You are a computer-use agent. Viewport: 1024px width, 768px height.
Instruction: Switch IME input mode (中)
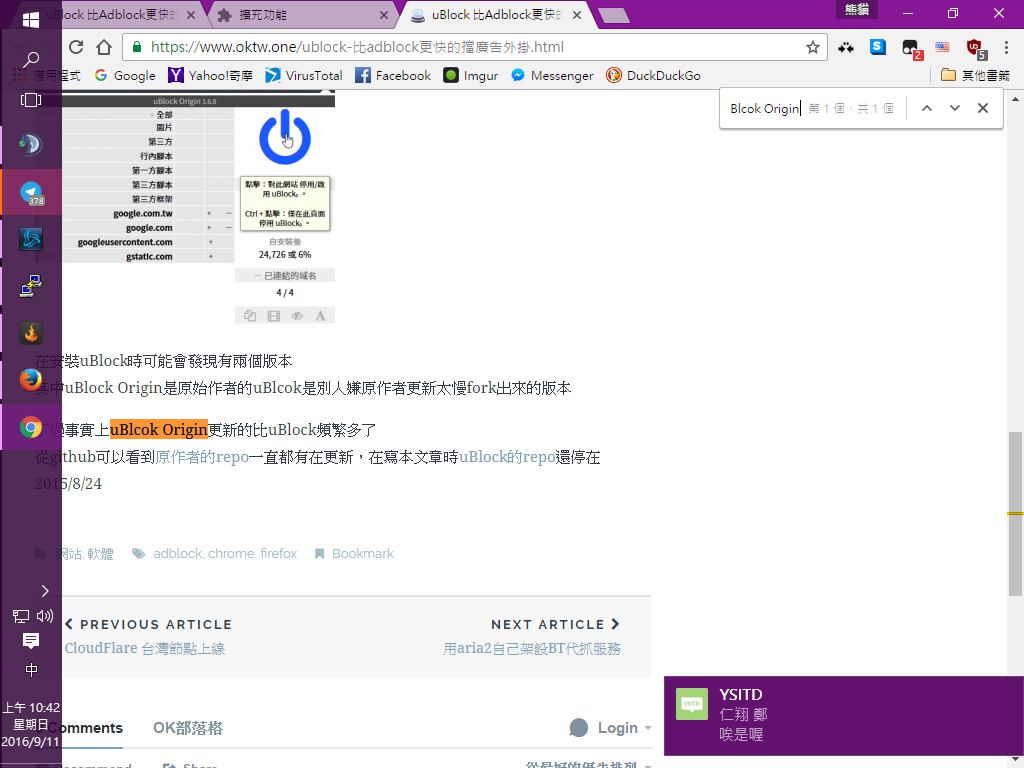[31, 670]
